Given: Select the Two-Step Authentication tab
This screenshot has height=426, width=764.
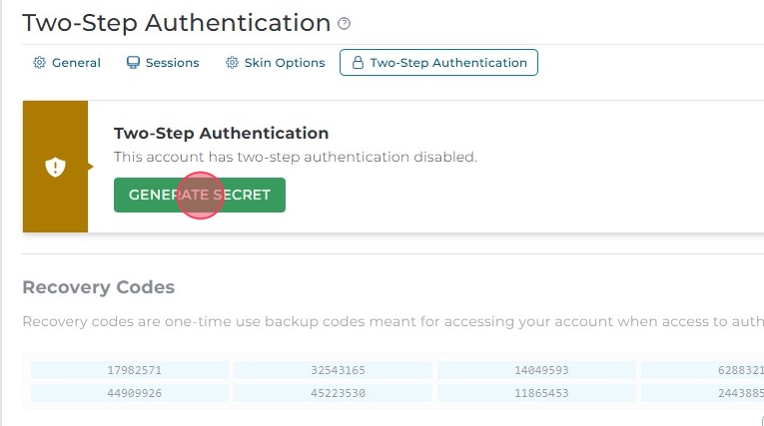Looking at the screenshot, I should (439, 62).
